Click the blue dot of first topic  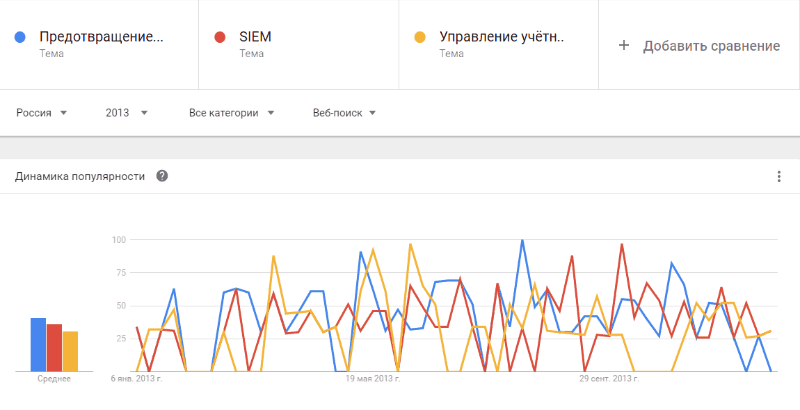pyautogui.click(x=20, y=38)
